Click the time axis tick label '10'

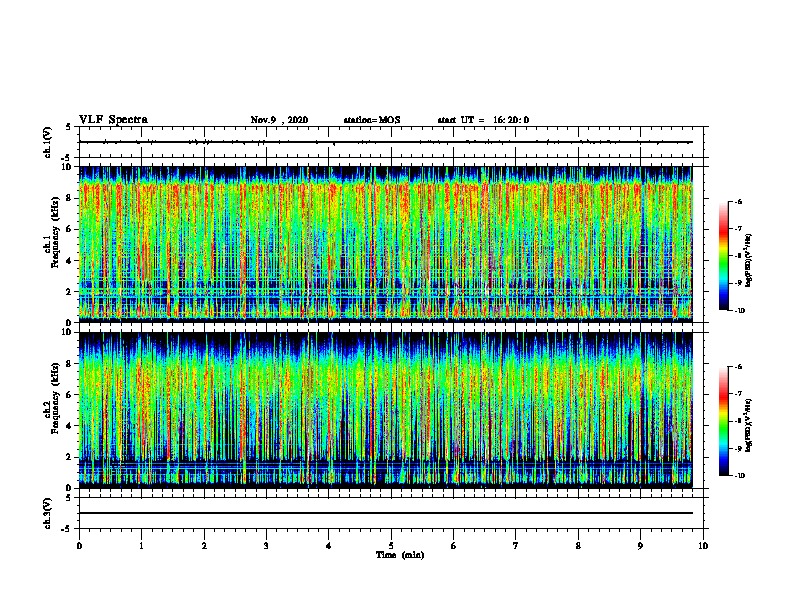coord(703,545)
